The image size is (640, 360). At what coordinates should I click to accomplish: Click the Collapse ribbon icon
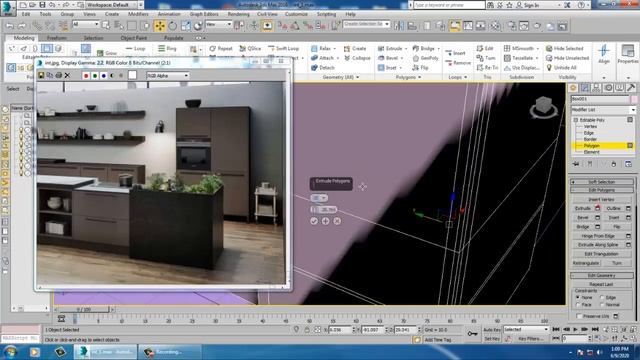347,58
